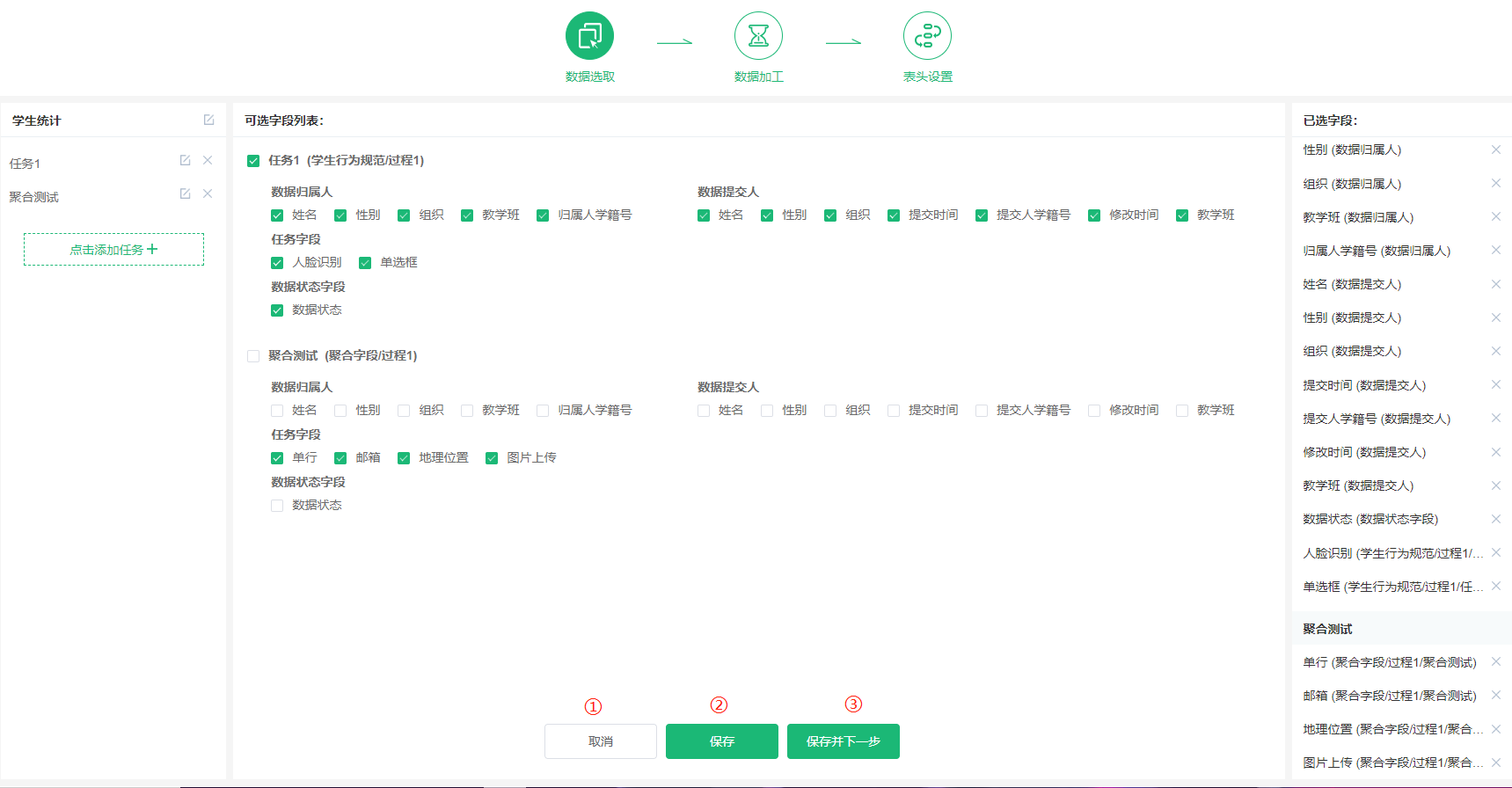Delete 聚合测试 from the task list

tap(208, 193)
